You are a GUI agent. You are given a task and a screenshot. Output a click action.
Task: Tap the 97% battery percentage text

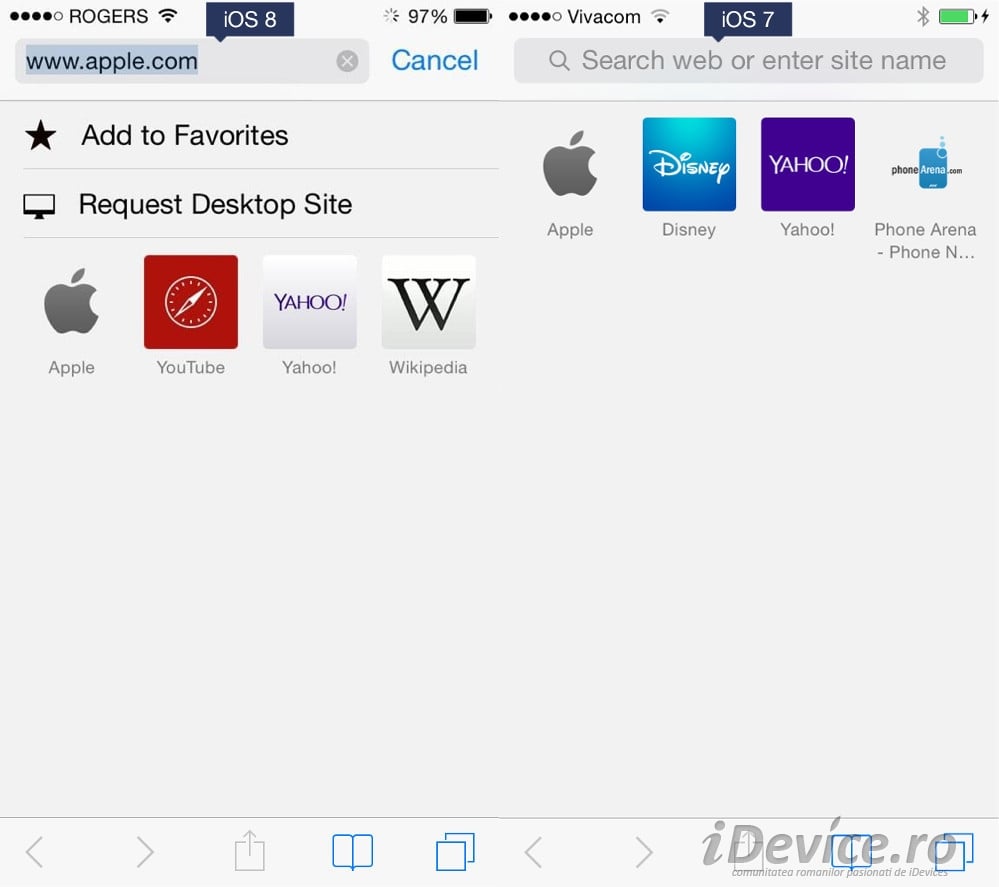(428, 16)
